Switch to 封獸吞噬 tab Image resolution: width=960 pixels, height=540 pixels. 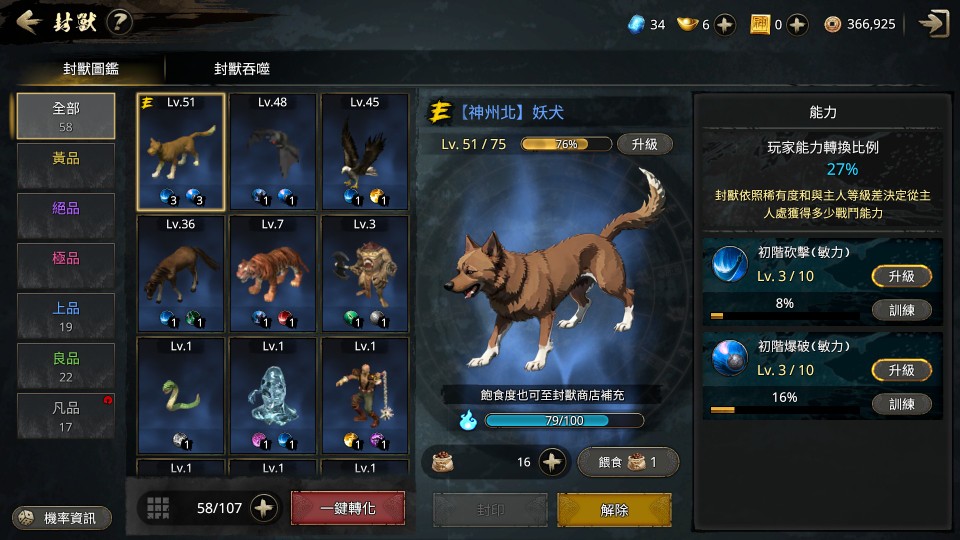[242, 69]
